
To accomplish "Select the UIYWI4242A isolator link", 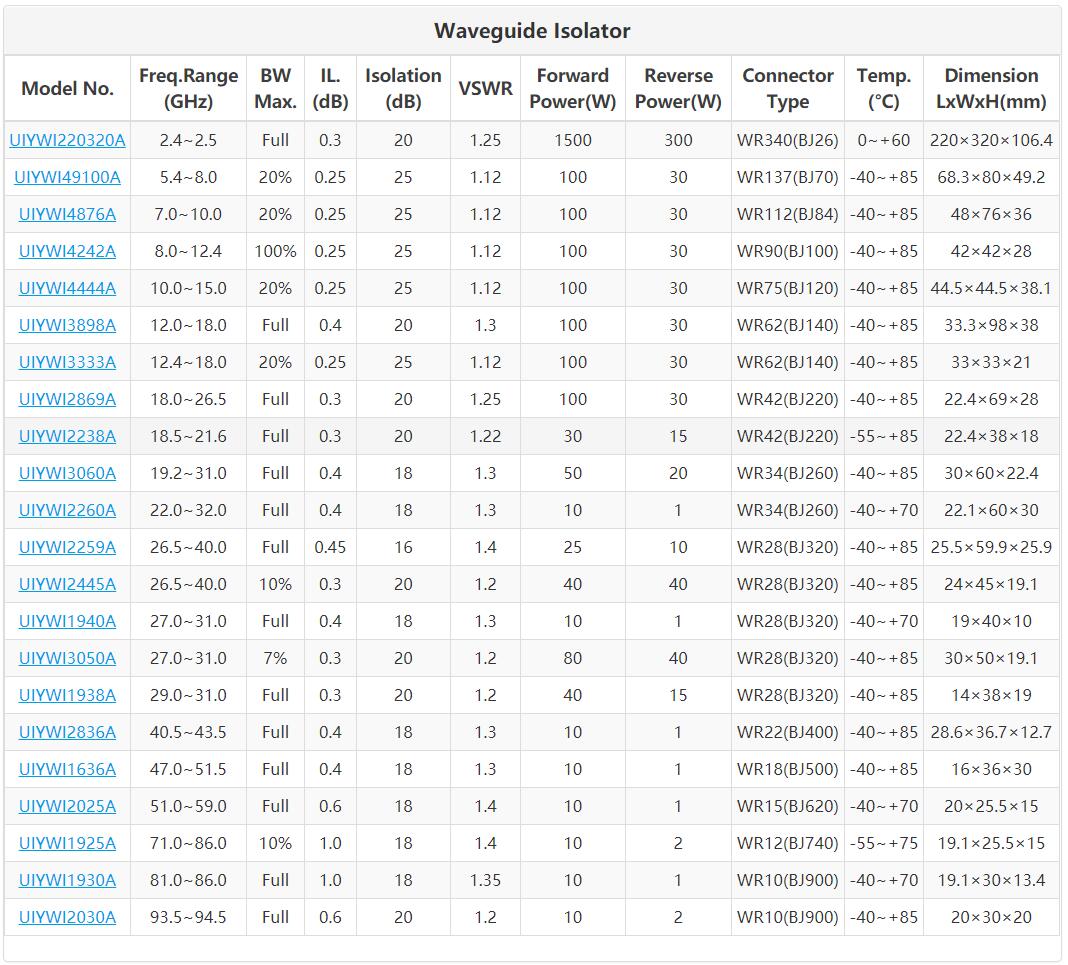I will [x=67, y=251].
